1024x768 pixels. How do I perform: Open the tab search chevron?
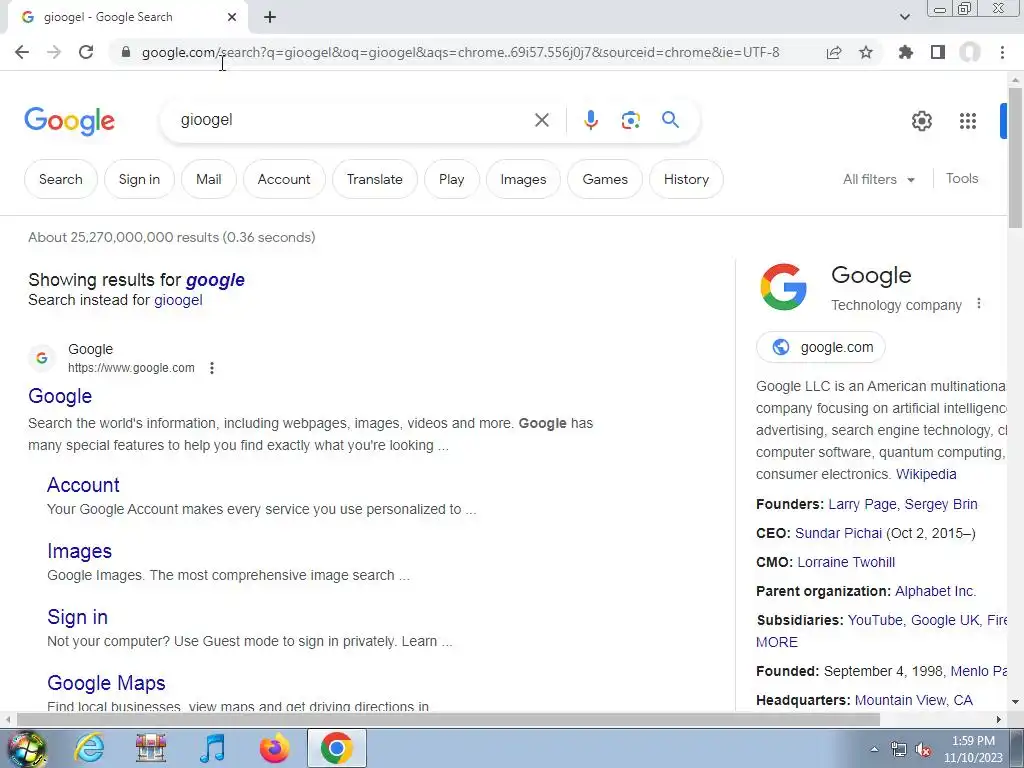[x=904, y=17]
